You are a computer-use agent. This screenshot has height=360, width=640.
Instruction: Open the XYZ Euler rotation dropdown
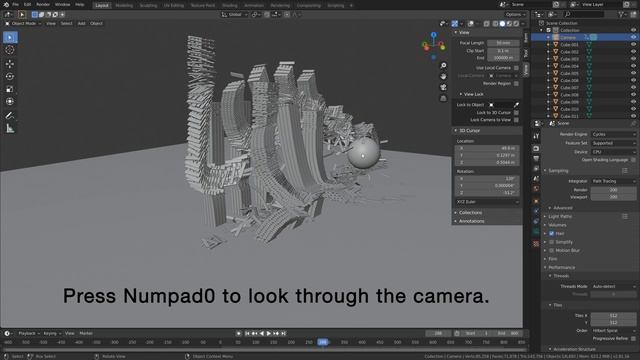tap(487, 202)
